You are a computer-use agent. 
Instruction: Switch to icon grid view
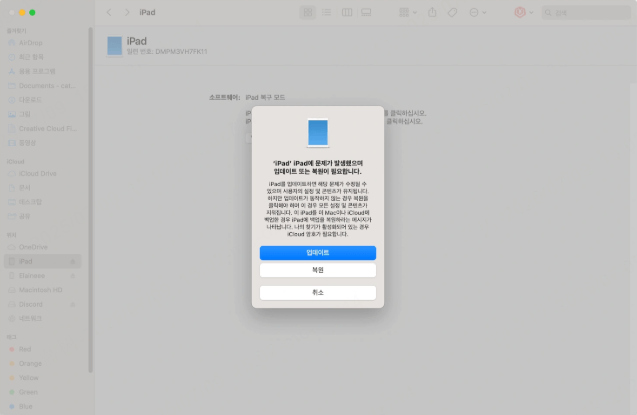[x=308, y=13]
